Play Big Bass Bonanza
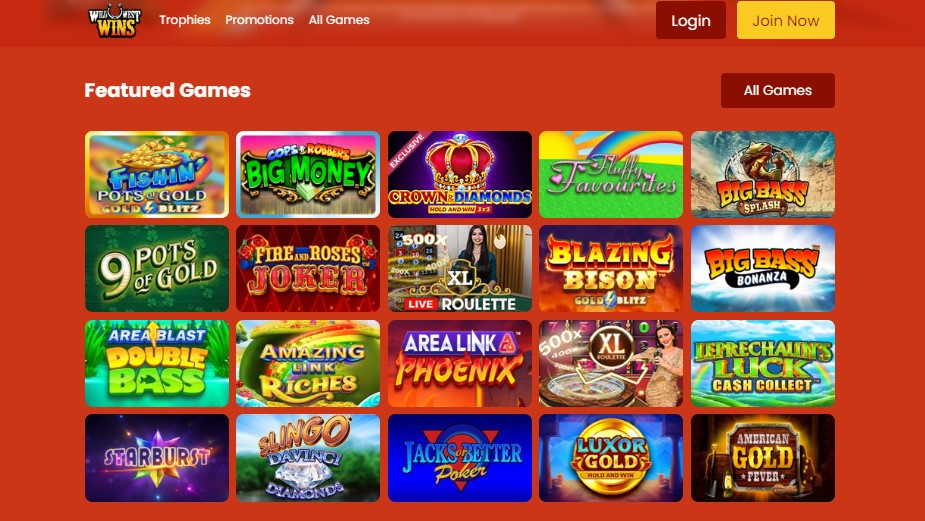The height and width of the screenshot is (521, 925). tap(763, 268)
